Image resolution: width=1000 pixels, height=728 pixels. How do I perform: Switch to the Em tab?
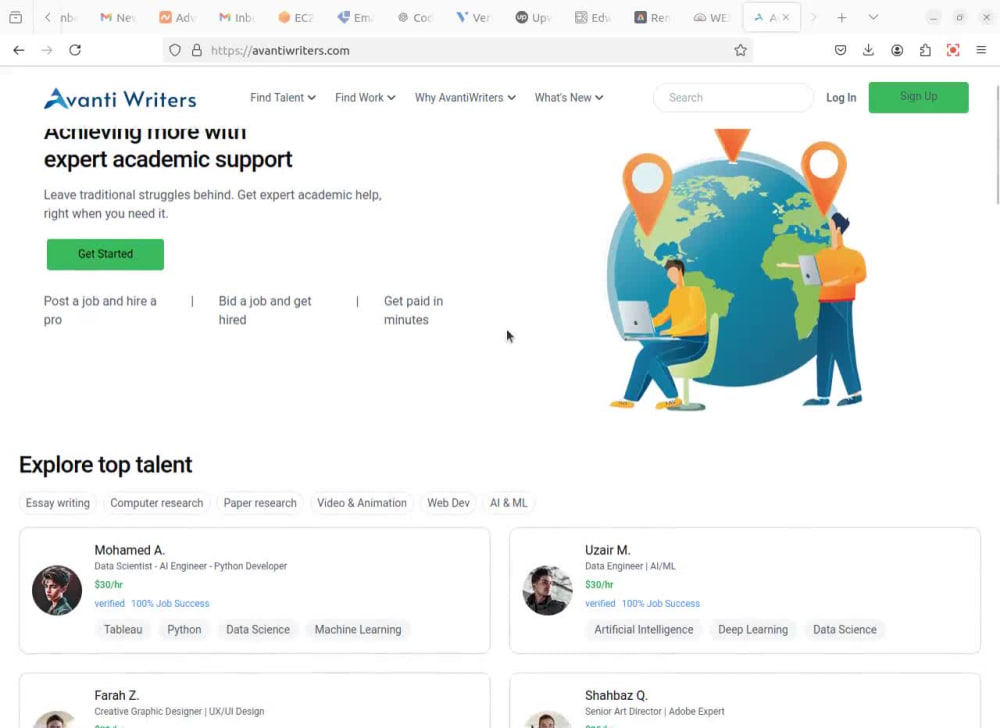pyautogui.click(x=355, y=17)
